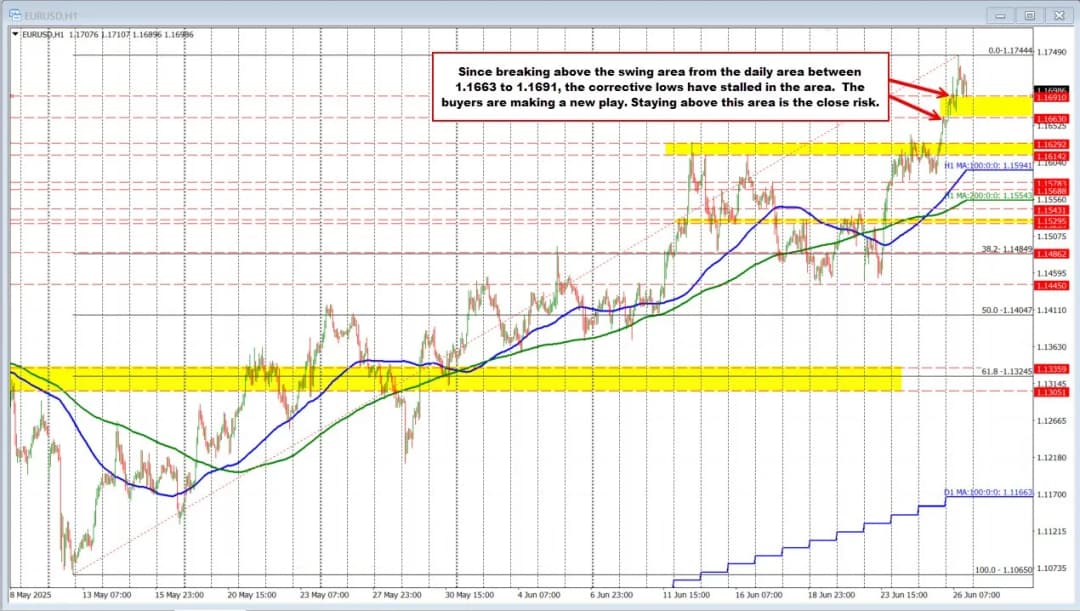Click the 8 May 2025 date axis label
The image size is (1080, 611).
(33, 591)
